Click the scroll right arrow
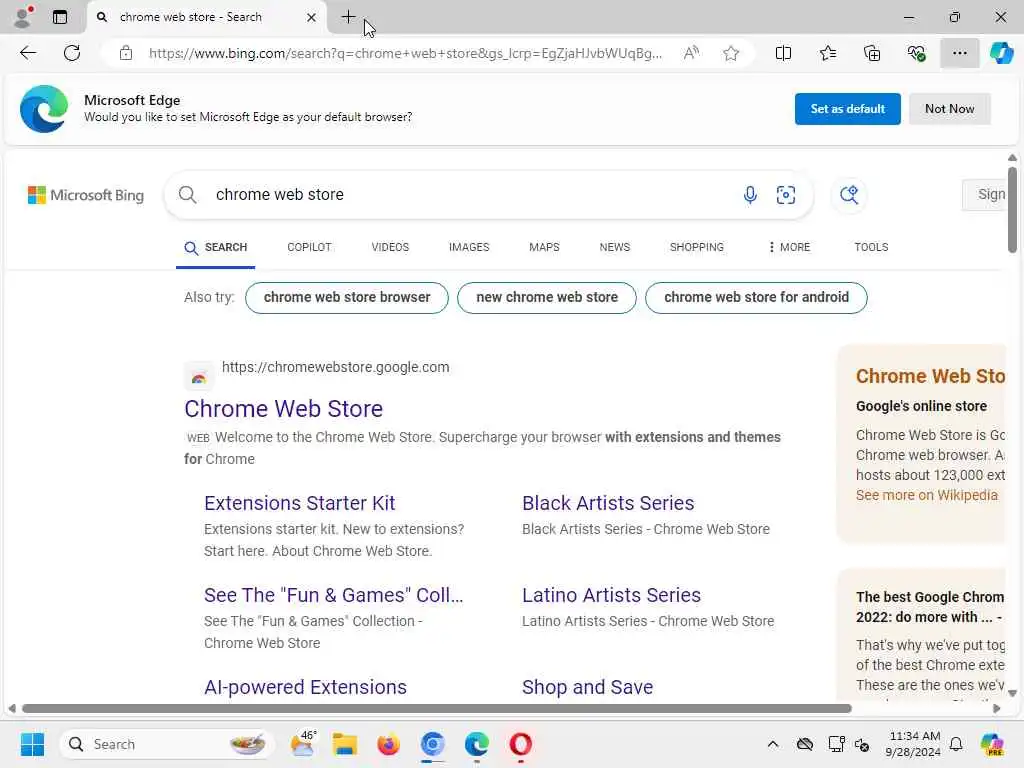Screen dimensions: 1024x768 pyautogui.click(x=997, y=709)
